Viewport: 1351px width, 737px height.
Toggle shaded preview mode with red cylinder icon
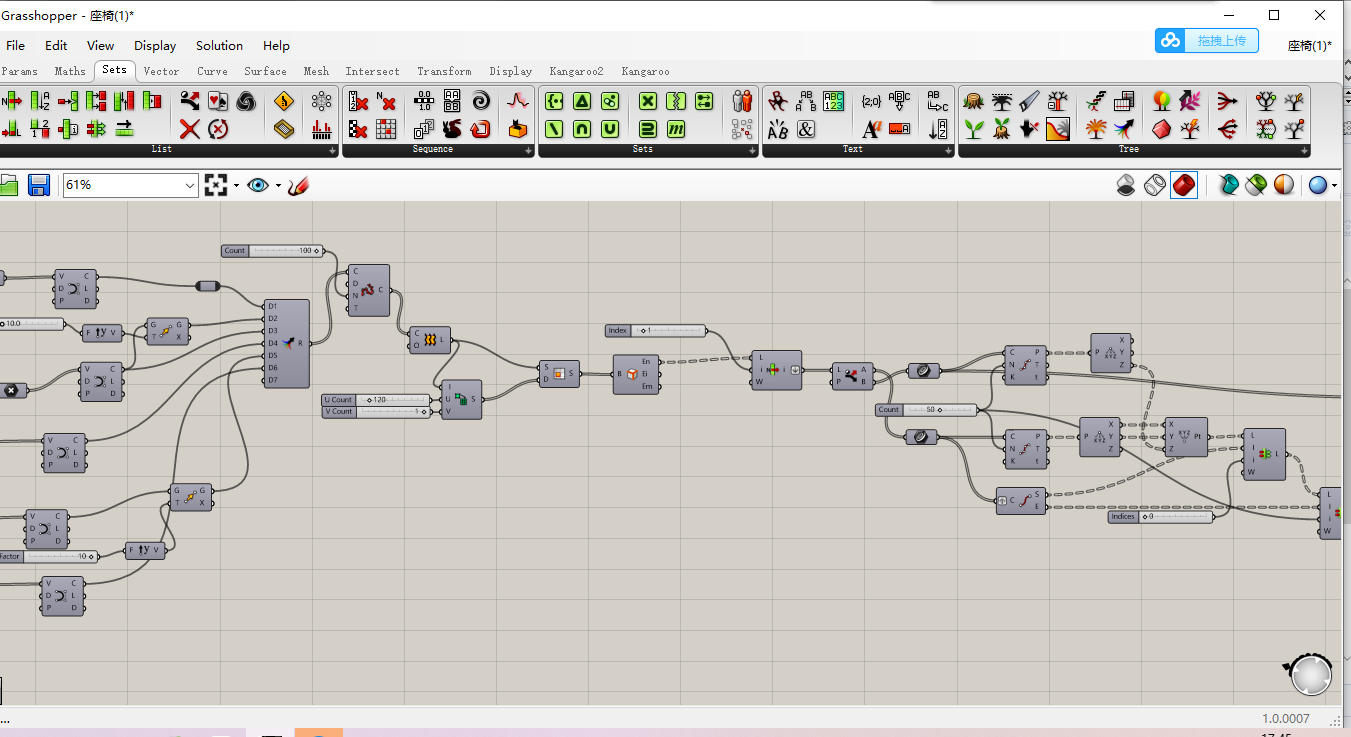click(1183, 185)
